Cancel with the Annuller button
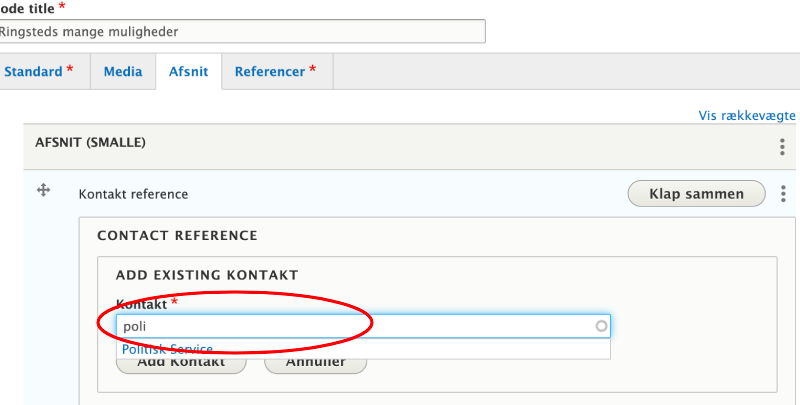Viewport: 800px width, 405px height. [x=315, y=363]
